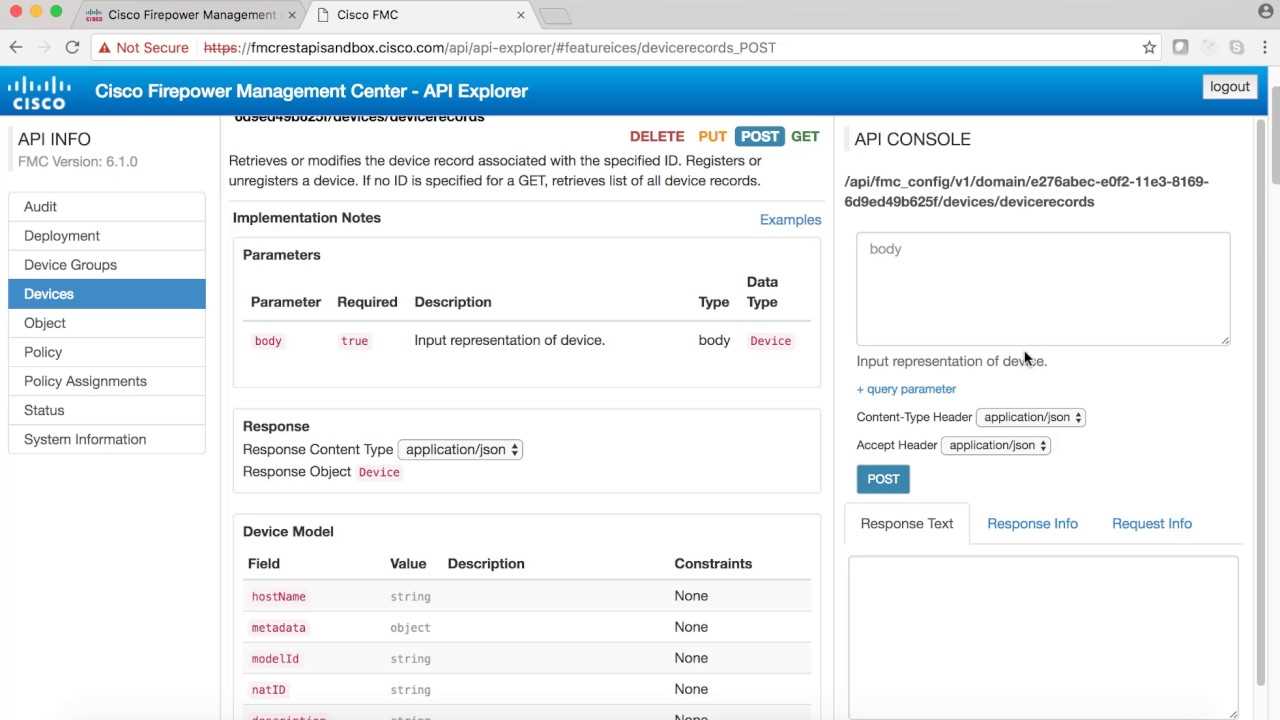Click the Cisco logo in header

click(x=40, y=92)
